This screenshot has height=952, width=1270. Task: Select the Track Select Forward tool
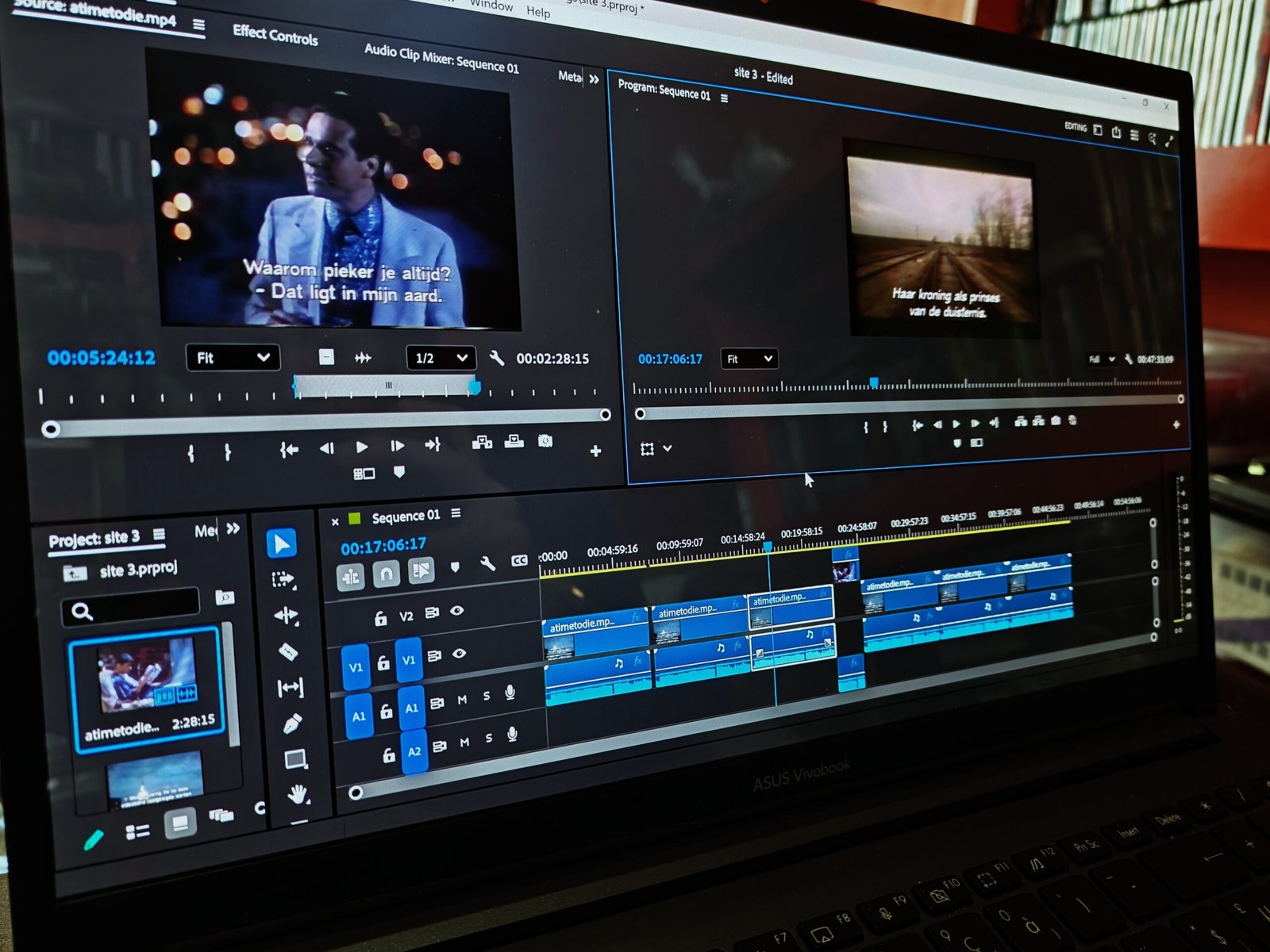pyautogui.click(x=283, y=580)
